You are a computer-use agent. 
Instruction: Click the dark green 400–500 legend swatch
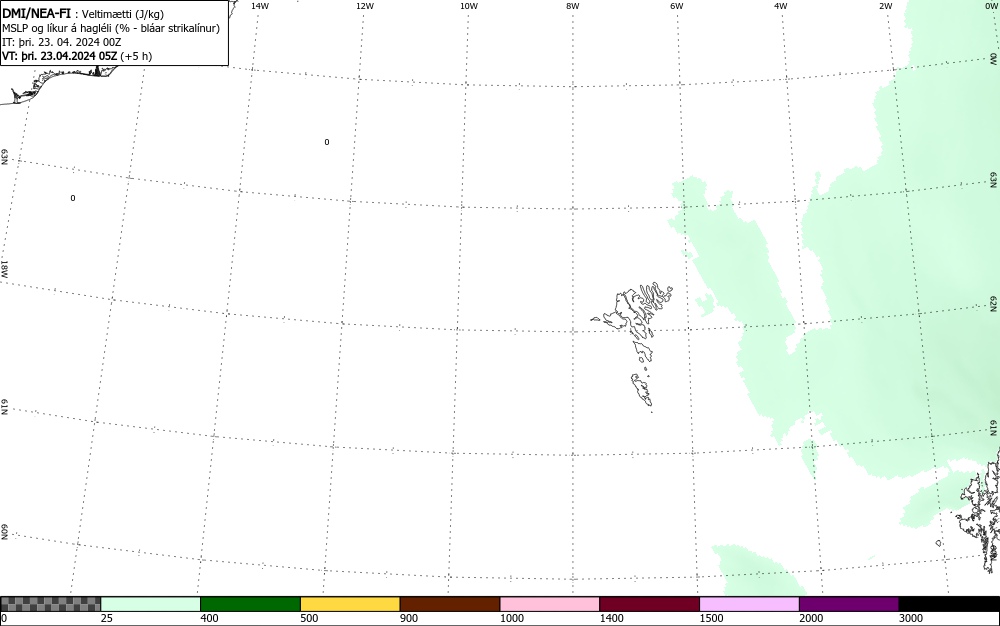tap(250, 604)
